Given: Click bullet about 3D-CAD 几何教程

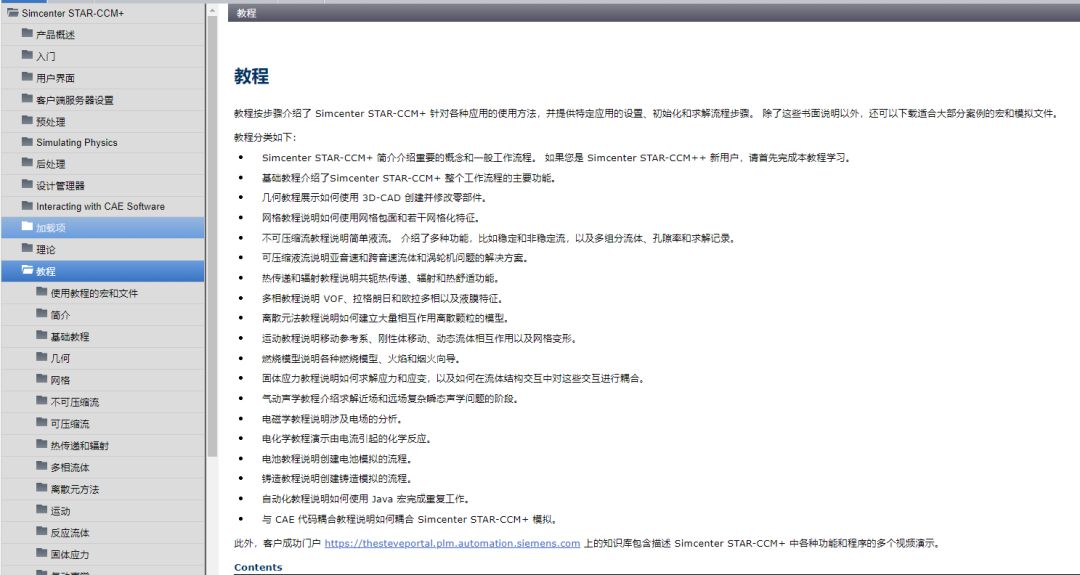Looking at the screenshot, I should 374,197.
